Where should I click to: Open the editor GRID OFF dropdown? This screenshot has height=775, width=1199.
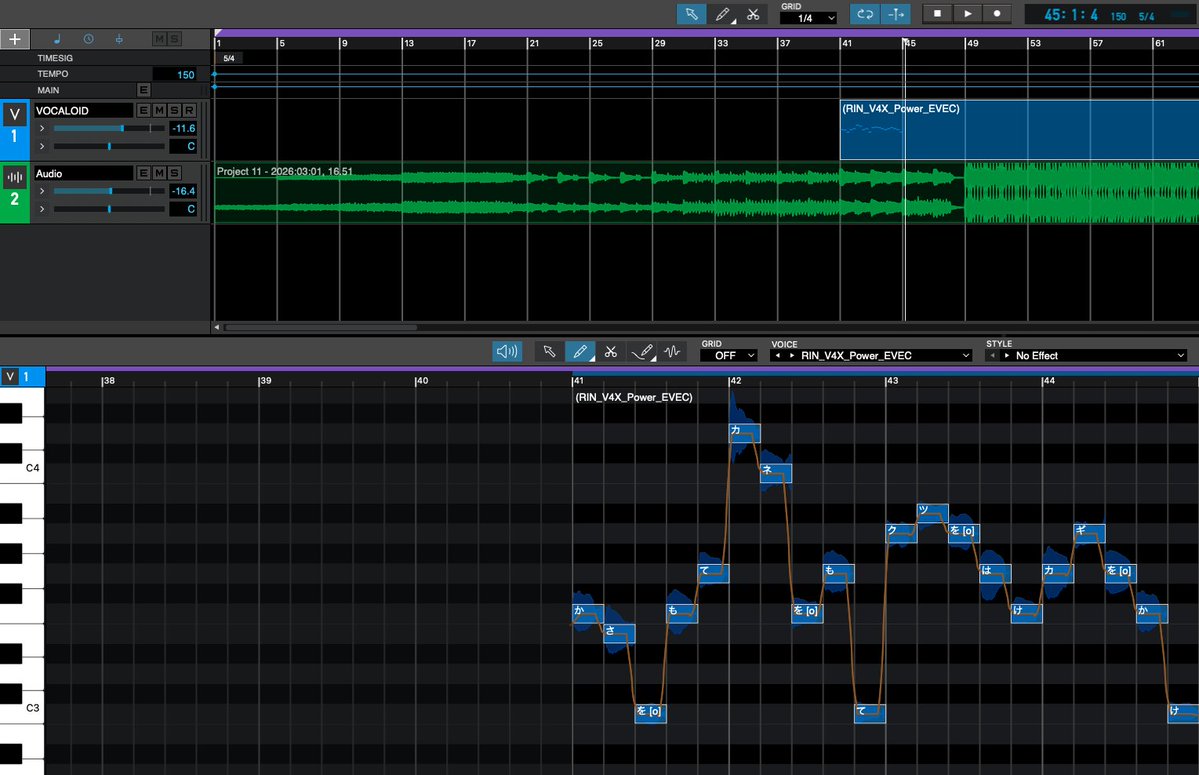[729, 355]
